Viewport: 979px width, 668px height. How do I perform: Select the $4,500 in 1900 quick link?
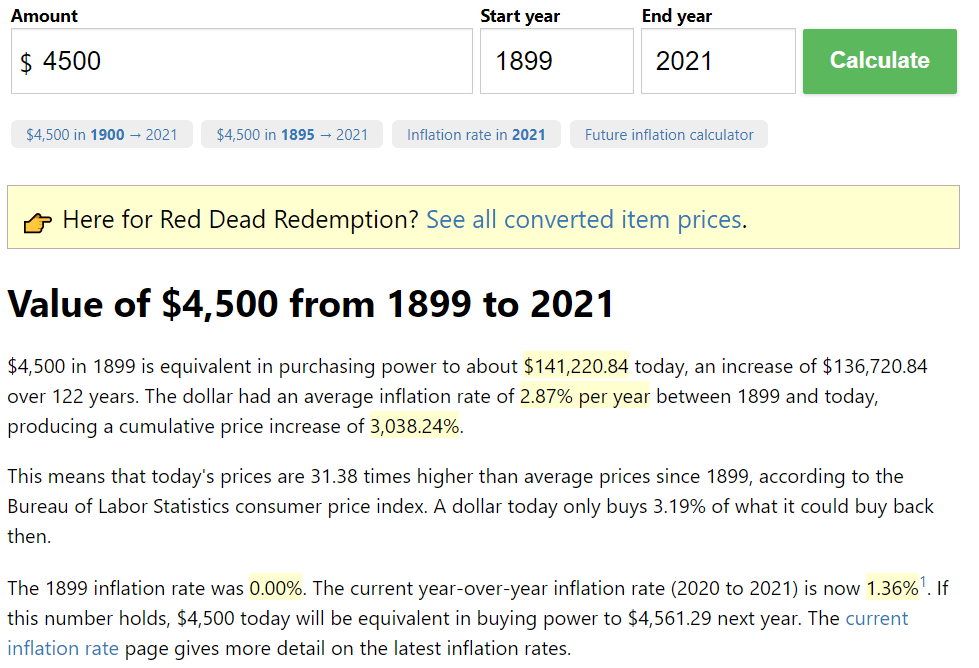tap(101, 134)
